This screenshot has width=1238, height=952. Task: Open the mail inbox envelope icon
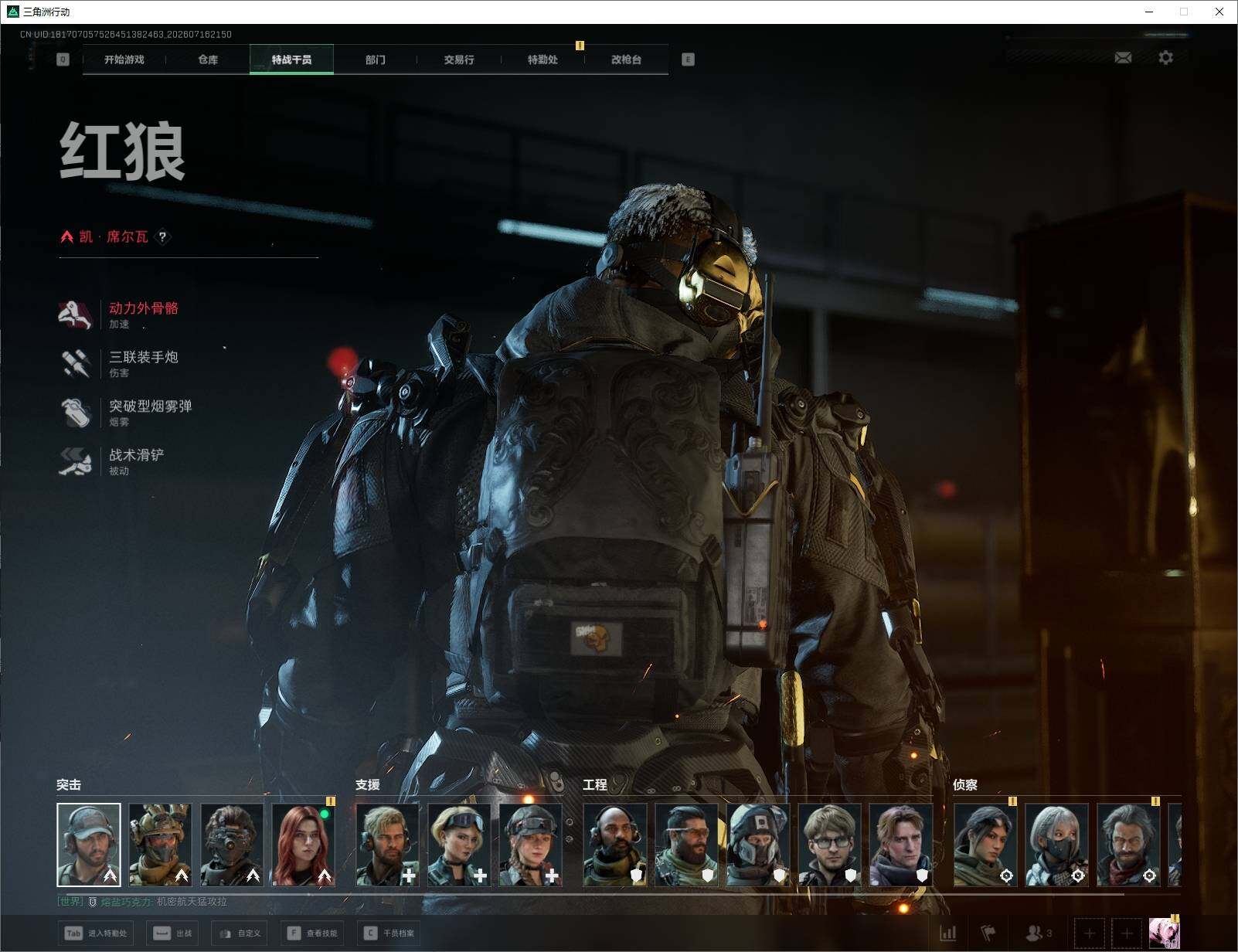[1123, 58]
